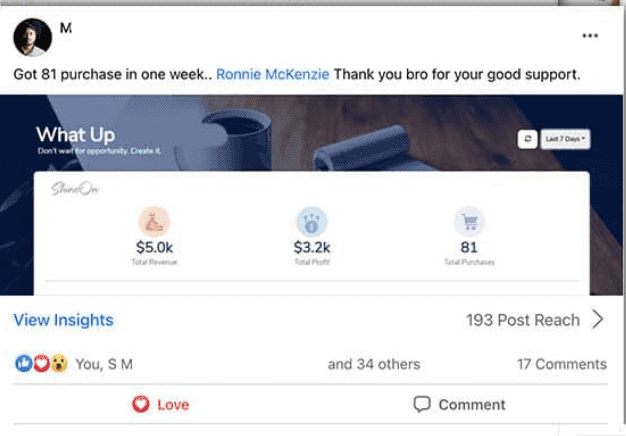
Task: Click the Total Profit icon
Action: (312, 222)
